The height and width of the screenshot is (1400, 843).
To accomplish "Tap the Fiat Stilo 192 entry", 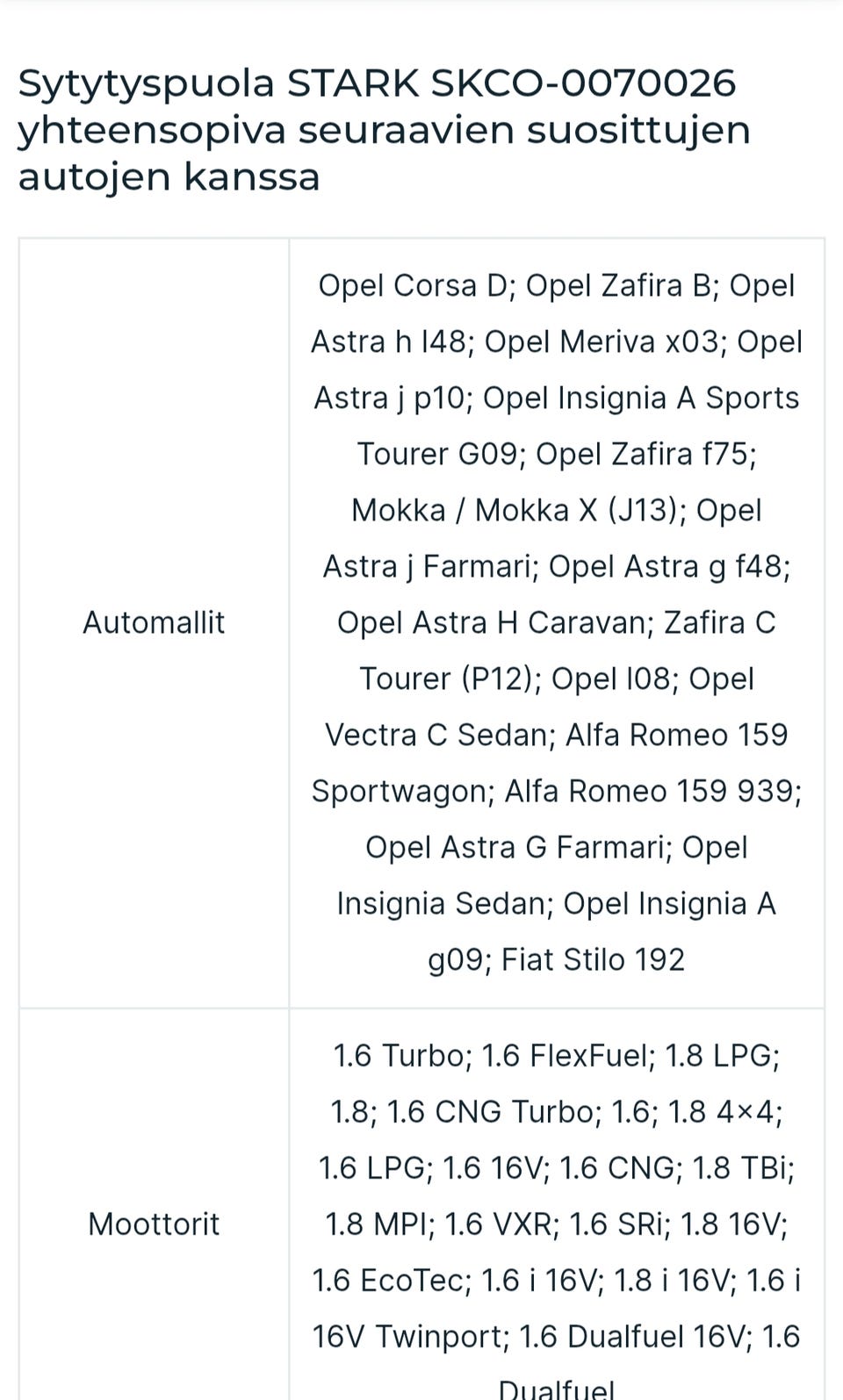I will click(x=593, y=959).
